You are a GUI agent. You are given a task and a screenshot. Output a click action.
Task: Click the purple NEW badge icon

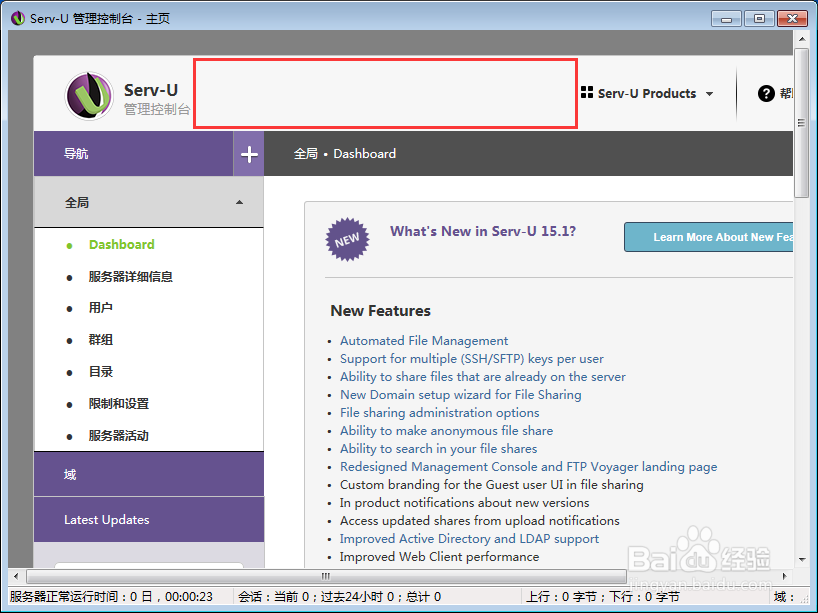[347, 239]
